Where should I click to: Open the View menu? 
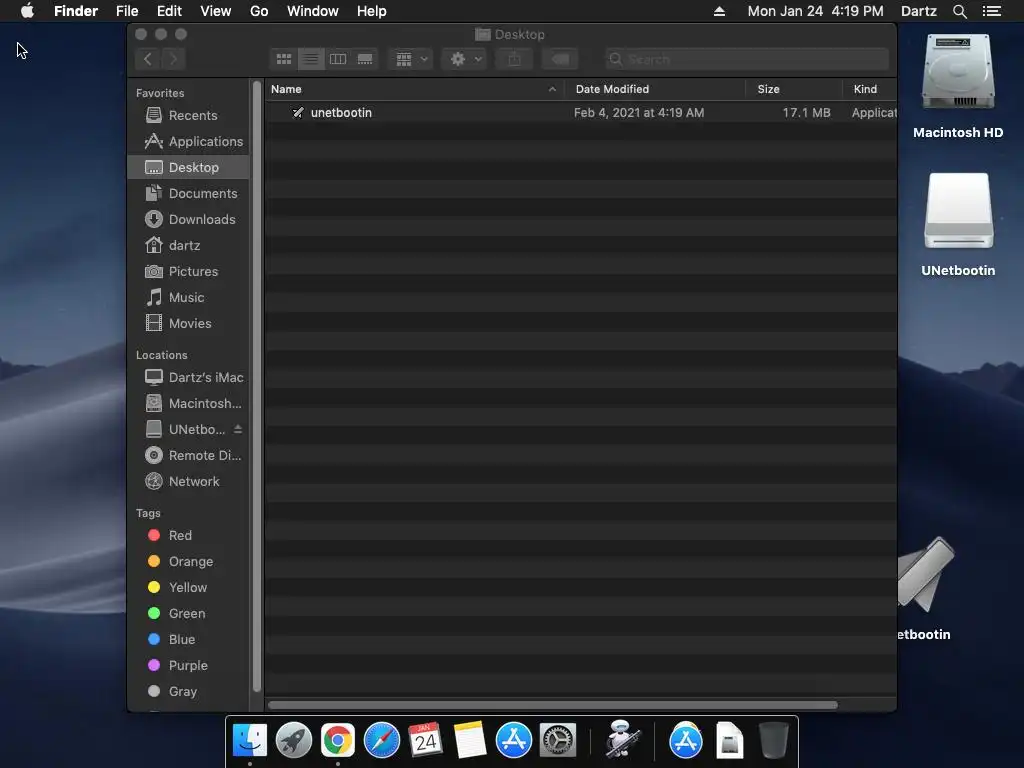(x=216, y=11)
